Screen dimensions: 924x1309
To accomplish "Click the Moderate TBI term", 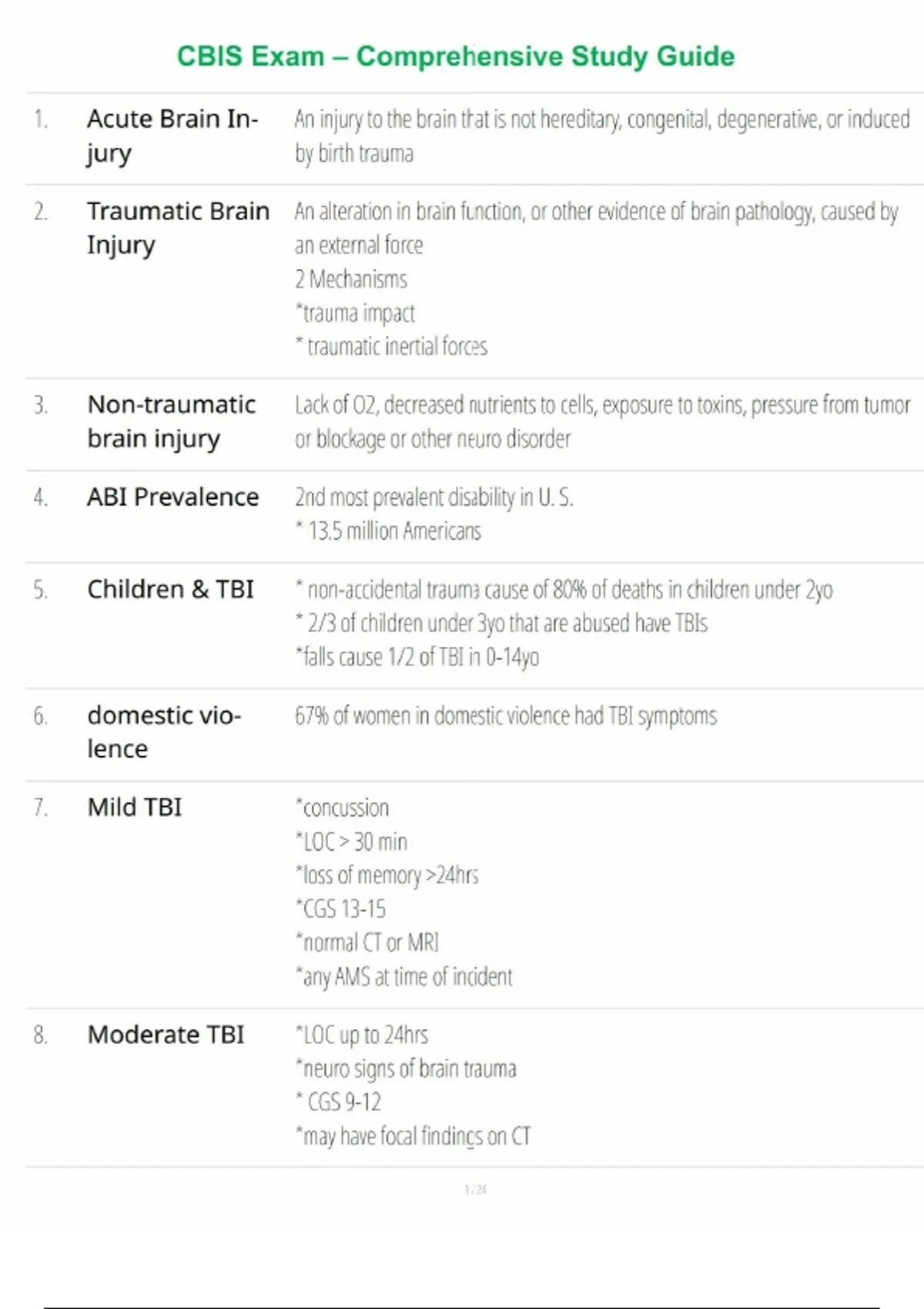I will point(166,1034).
